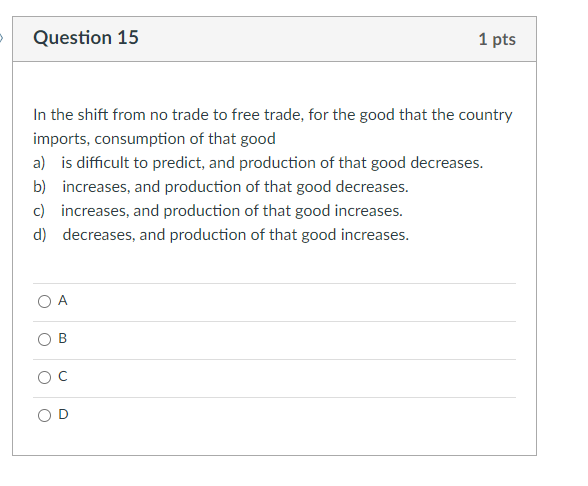Click the letter label "A" beside its radio
The height and width of the screenshot is (486, 588).
tap(63, 301)
